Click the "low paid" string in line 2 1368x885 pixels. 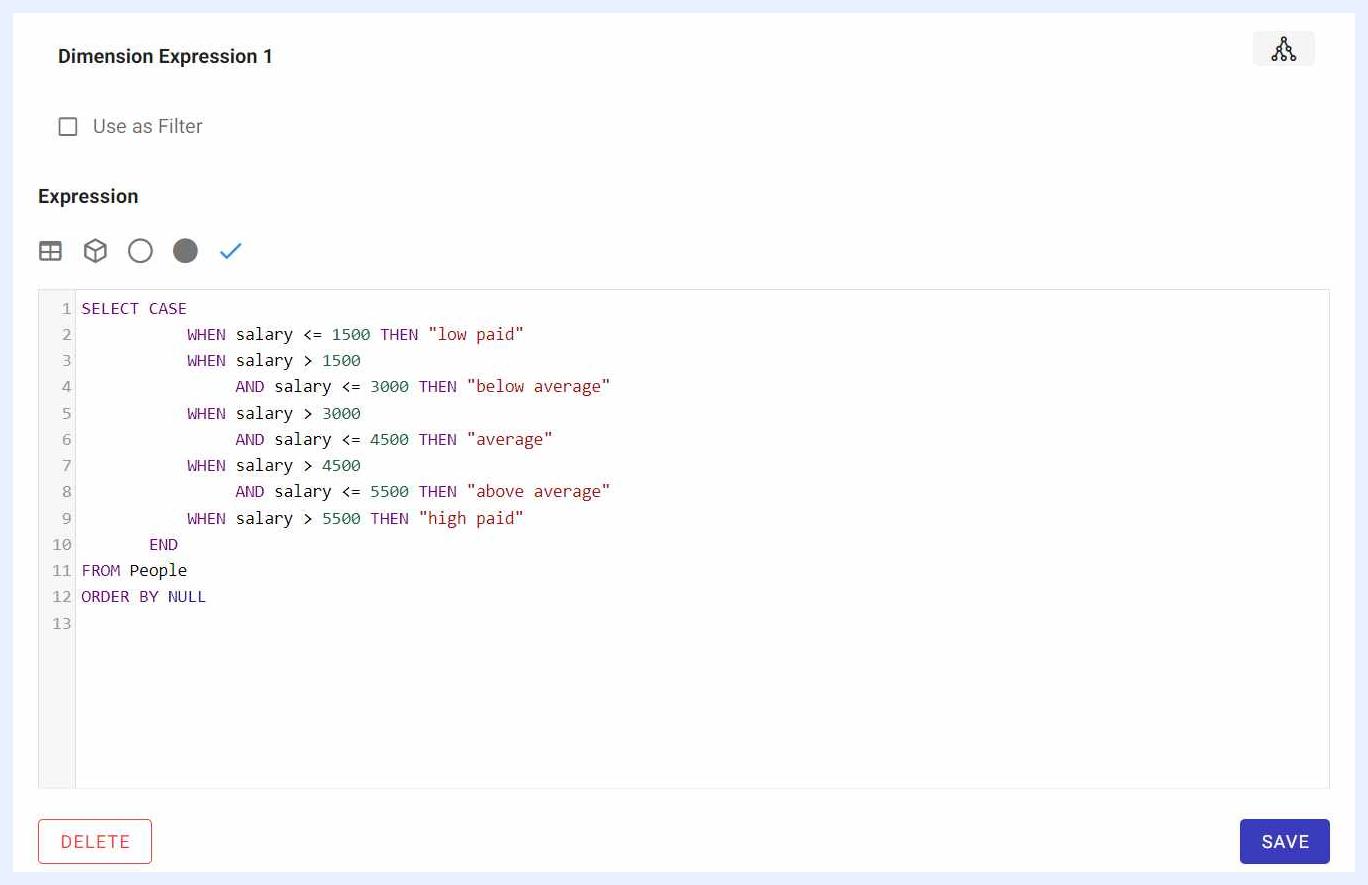tap(476, 334)
